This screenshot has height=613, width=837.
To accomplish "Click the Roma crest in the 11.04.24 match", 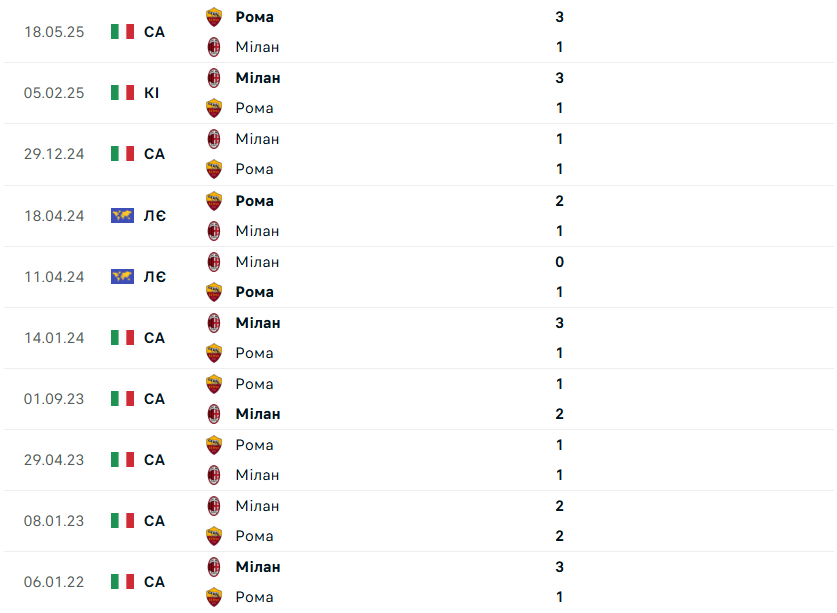I will point(214,292).
